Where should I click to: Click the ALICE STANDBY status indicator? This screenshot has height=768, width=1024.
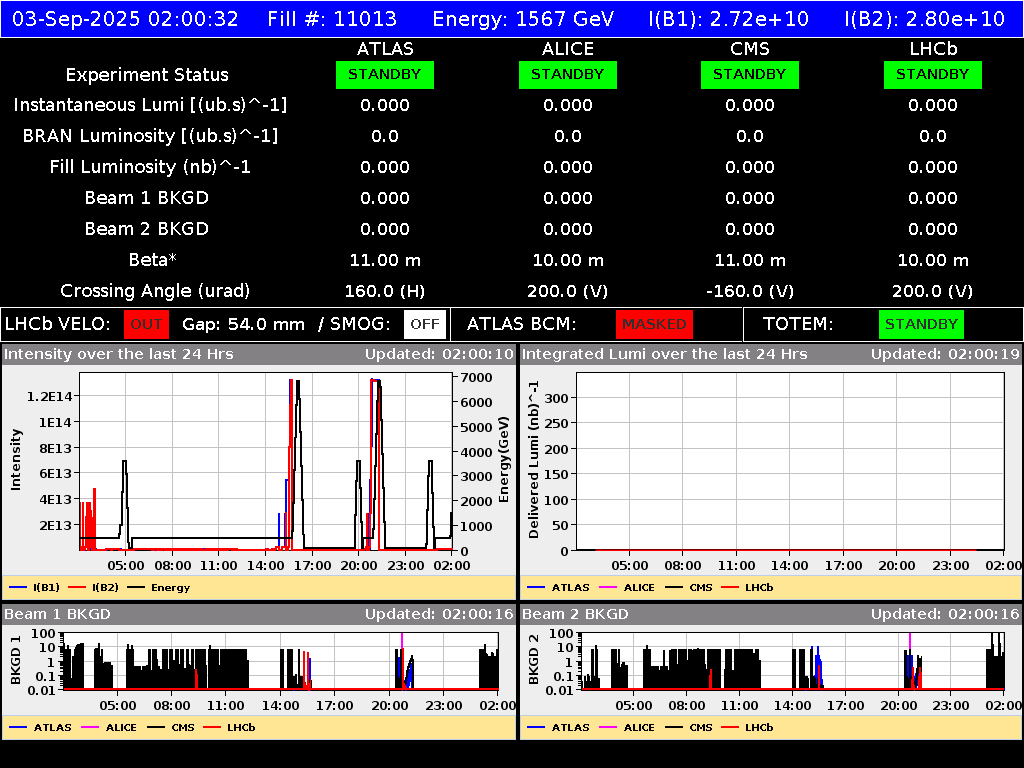[568, 74]
